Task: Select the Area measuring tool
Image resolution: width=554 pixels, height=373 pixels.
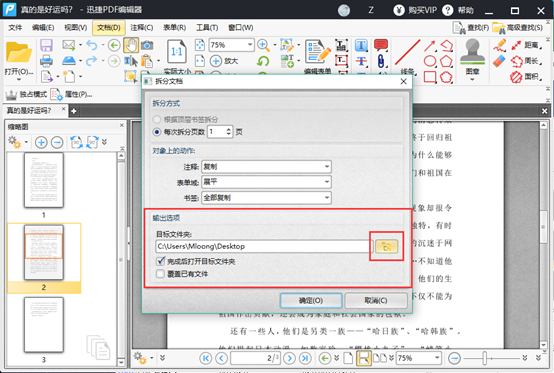Action: [x=526, y=77]
